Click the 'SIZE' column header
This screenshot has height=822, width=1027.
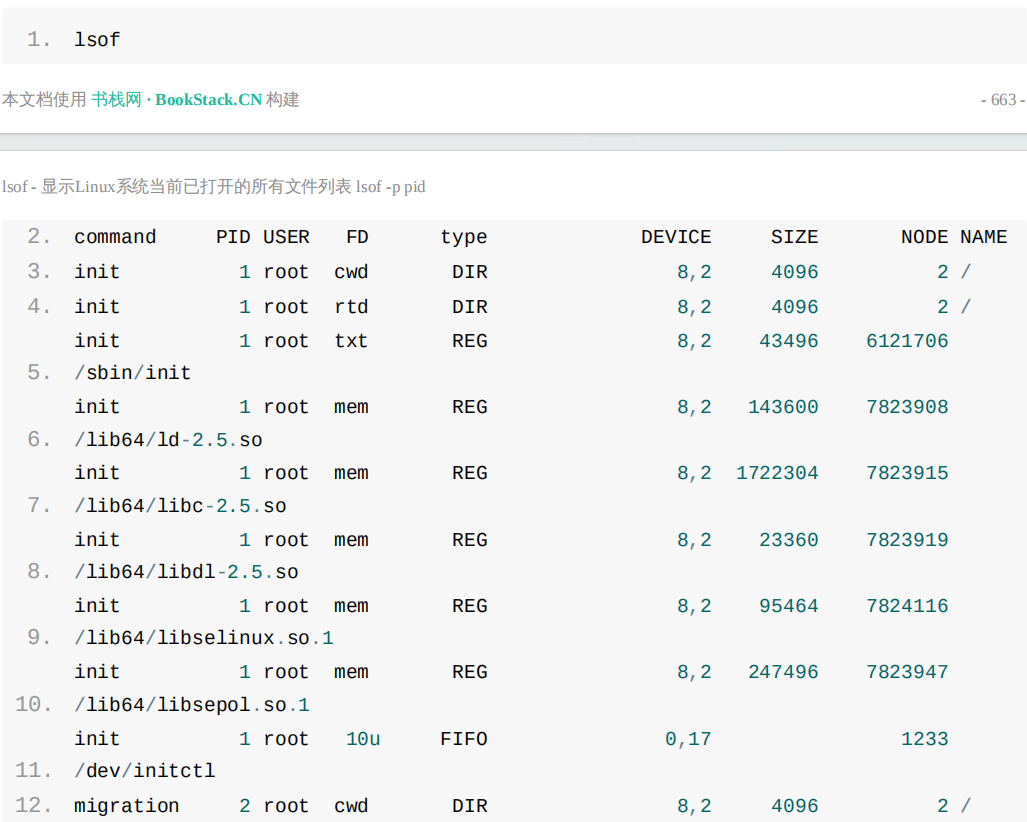pos(794,237)
